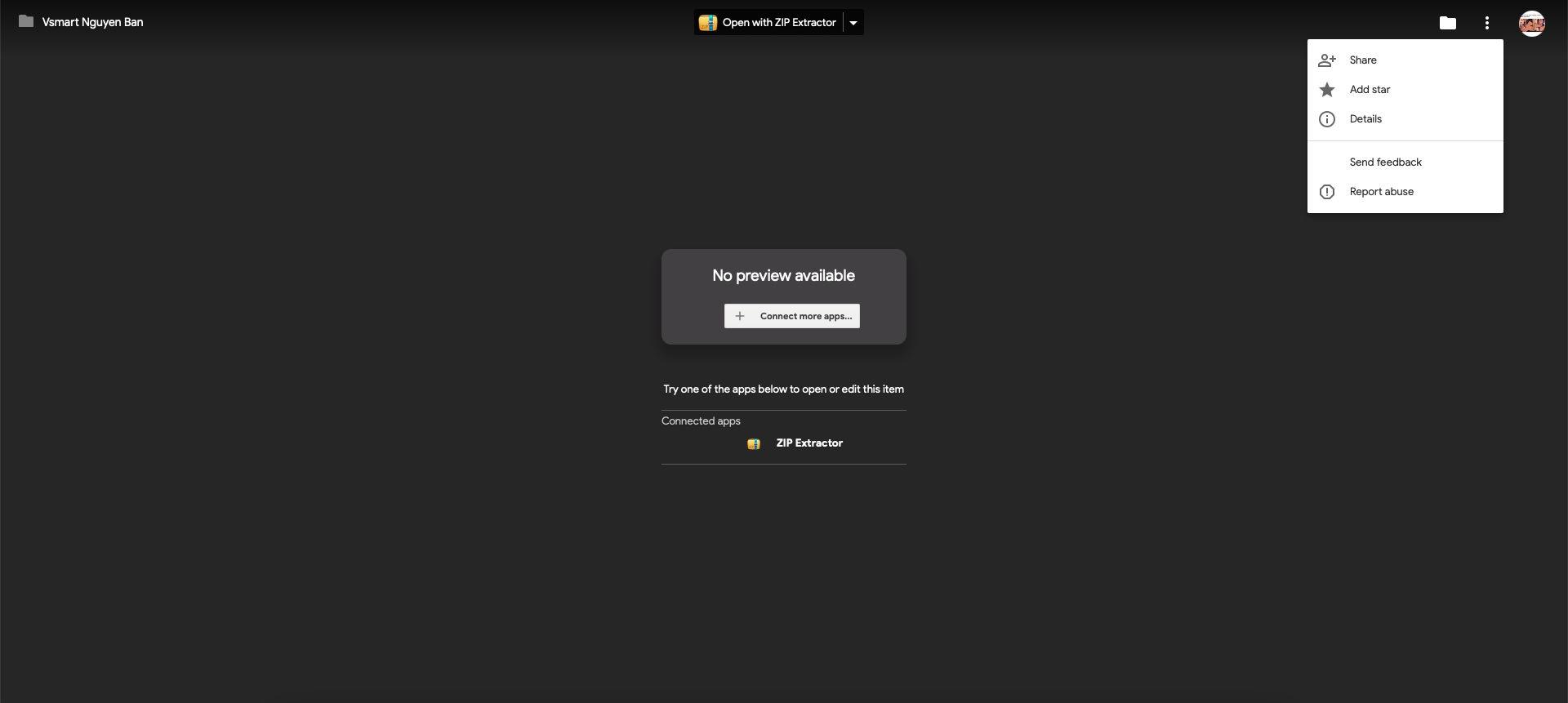The width and height of the screenshot is (1568, 703).
Task: Click the ZIP Extractor icon in Open with button
Action: click(708, 23)
